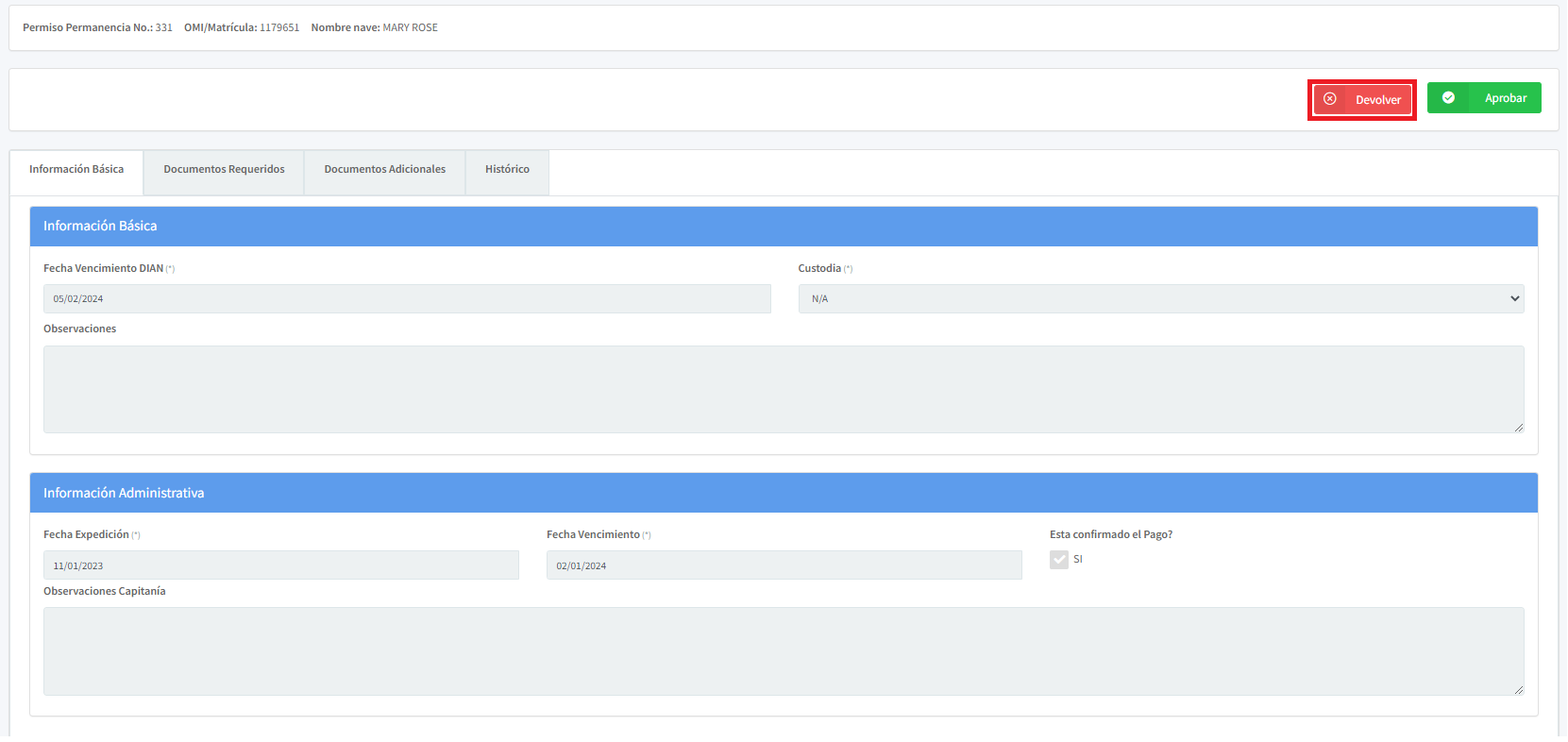Click the chevron arrow of the Custodia select
Viewport: 1568px width, 742px height.
click(1514, 299)
